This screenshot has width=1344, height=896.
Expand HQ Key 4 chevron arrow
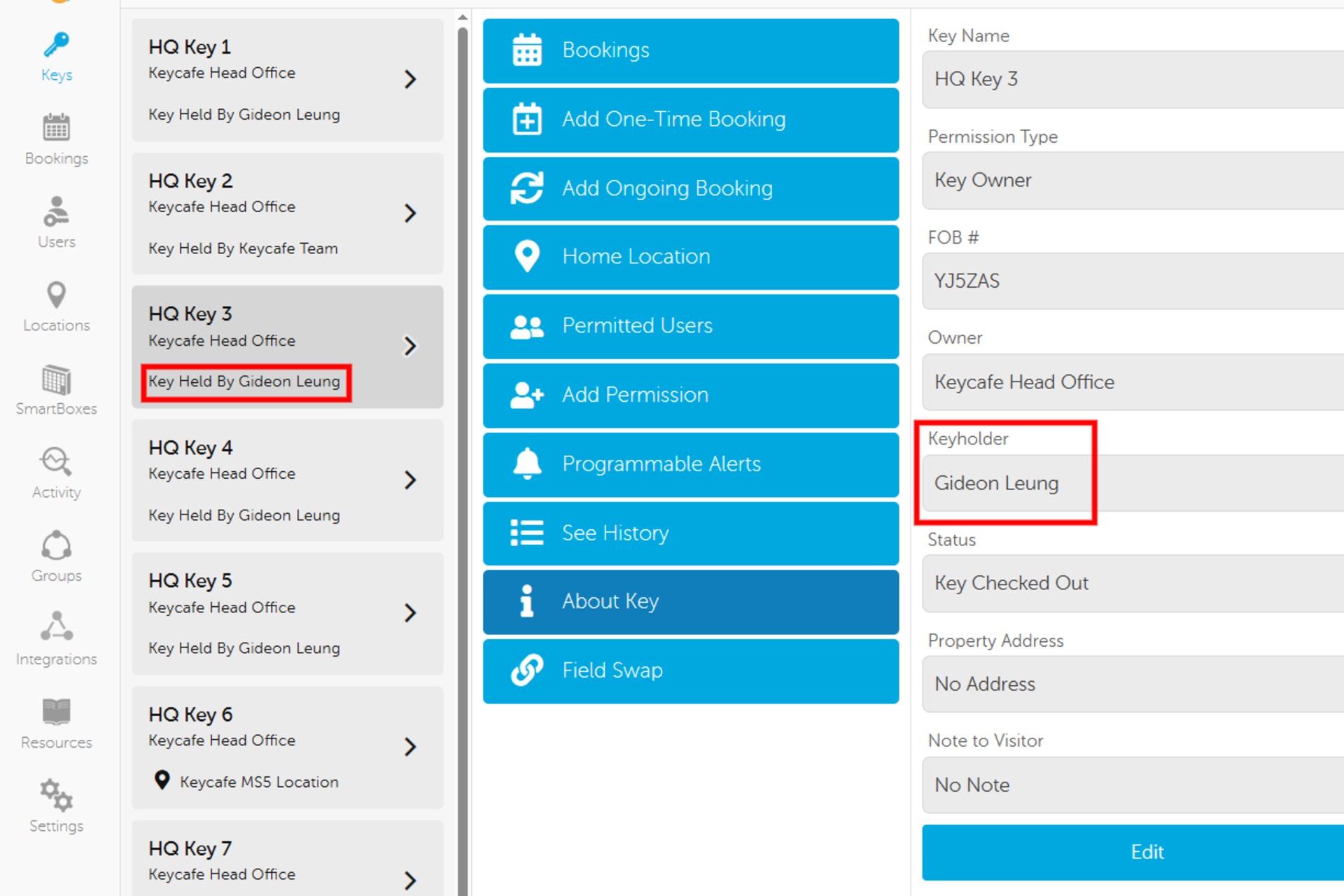pyautogui.click(x=410, y=480)
